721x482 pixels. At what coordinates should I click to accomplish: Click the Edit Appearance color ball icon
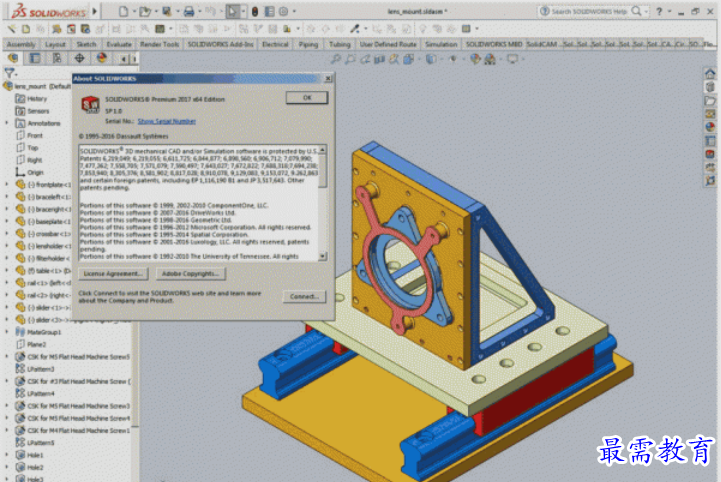point(475,59)
